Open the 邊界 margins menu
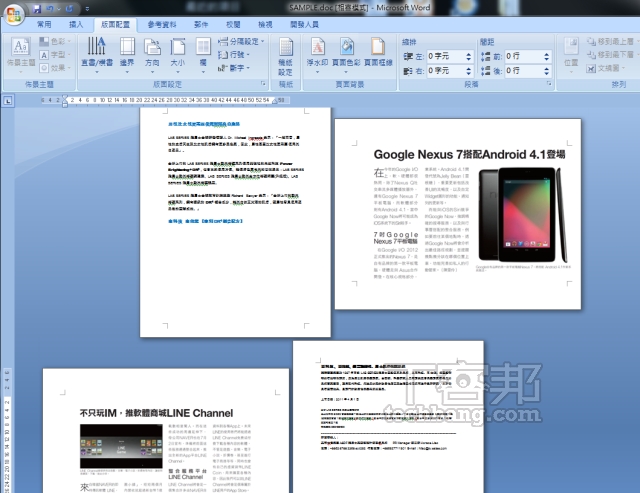The width and height of the screenshot is (640, 493). pos(127,55)
